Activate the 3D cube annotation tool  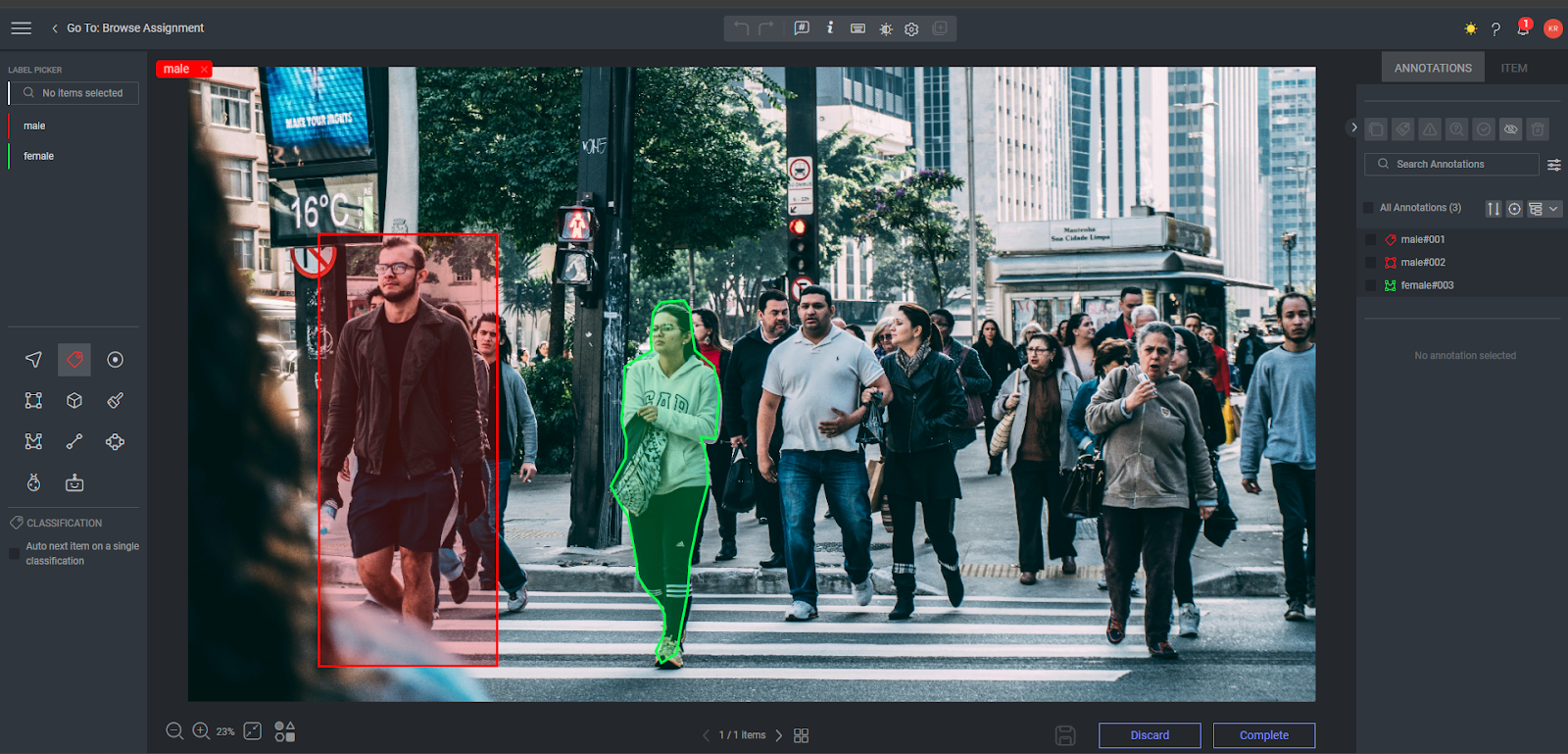click(x=74, y=400)
